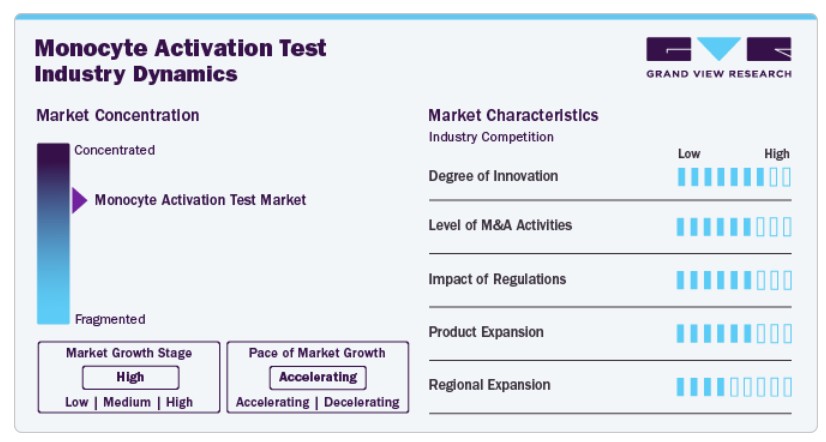Click the Monocyte Activation Test Market label
This screenshot has width=826, height=442.
(x=200, y=200)
